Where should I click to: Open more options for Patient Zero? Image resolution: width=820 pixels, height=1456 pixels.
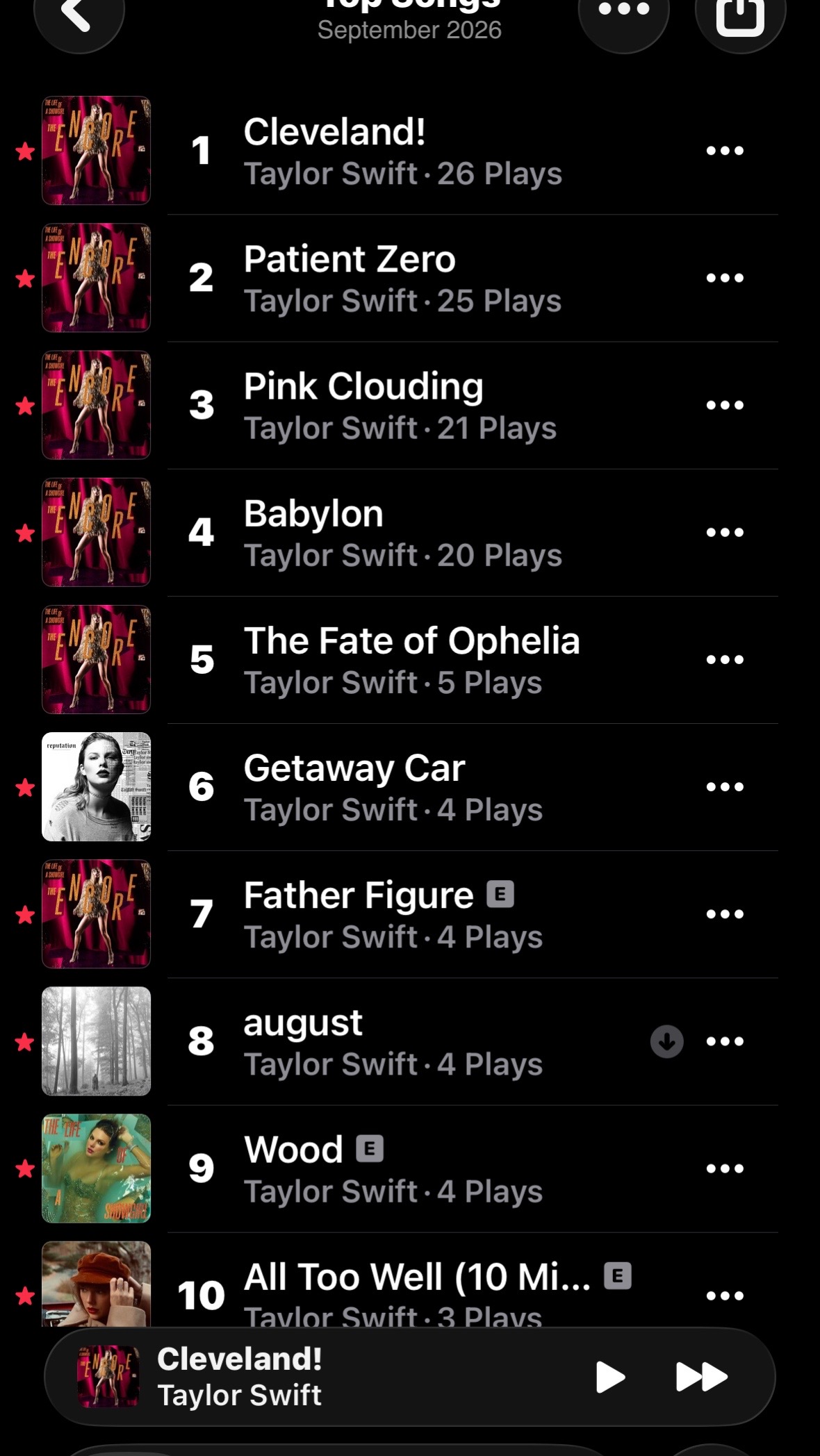(725, 278)
